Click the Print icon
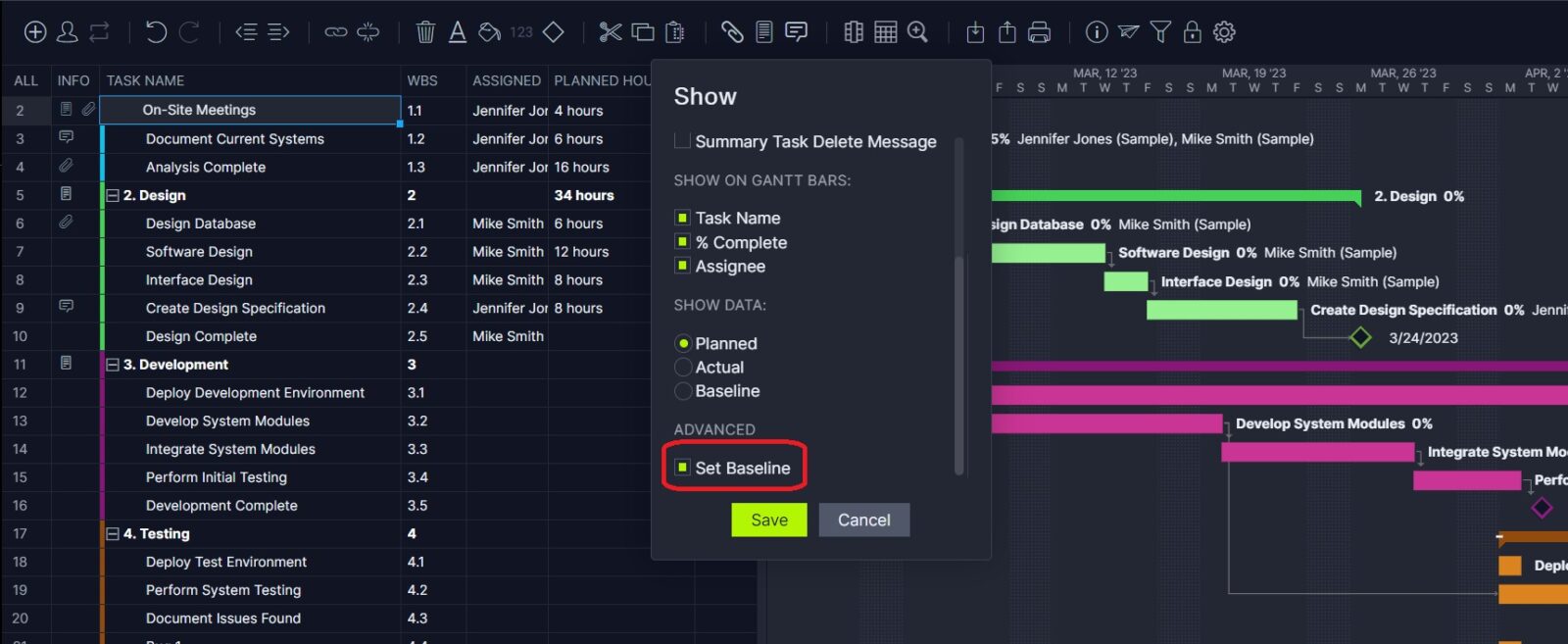The width and height of the screenshot is (1568, 644). (1039, 32)
